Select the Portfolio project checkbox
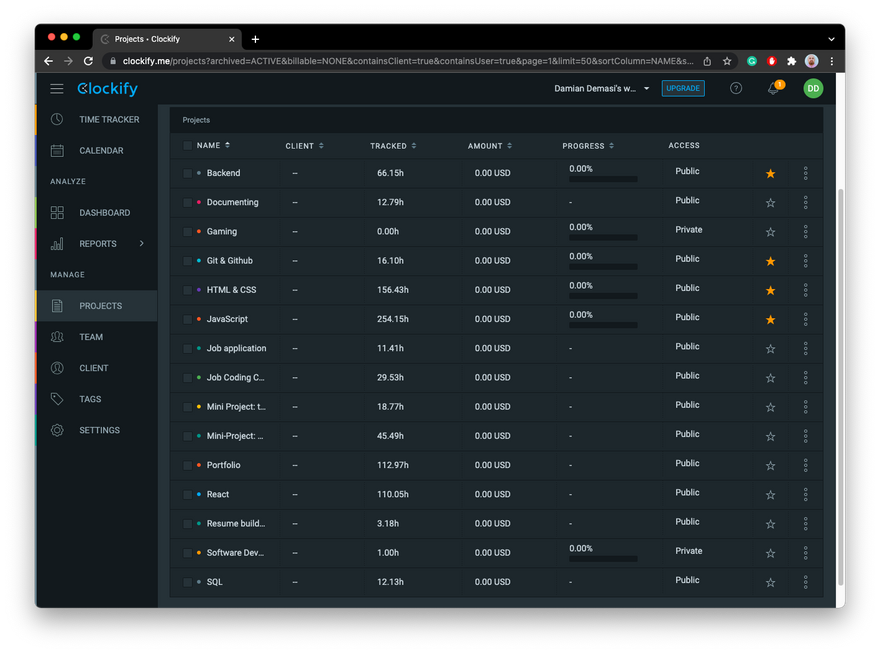The height and width of the screenshot is (654, 880). [x=187, y=465]
